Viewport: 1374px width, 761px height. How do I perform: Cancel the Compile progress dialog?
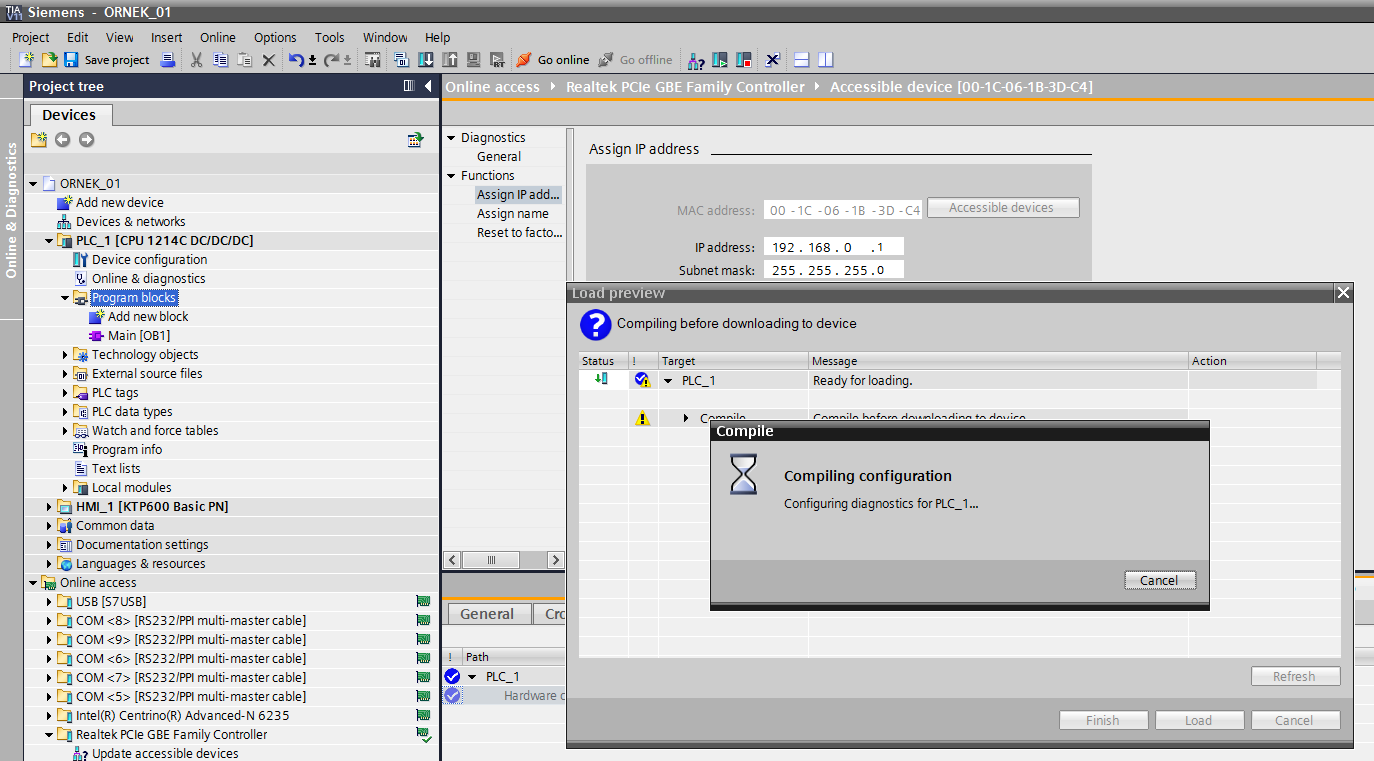1159,580
